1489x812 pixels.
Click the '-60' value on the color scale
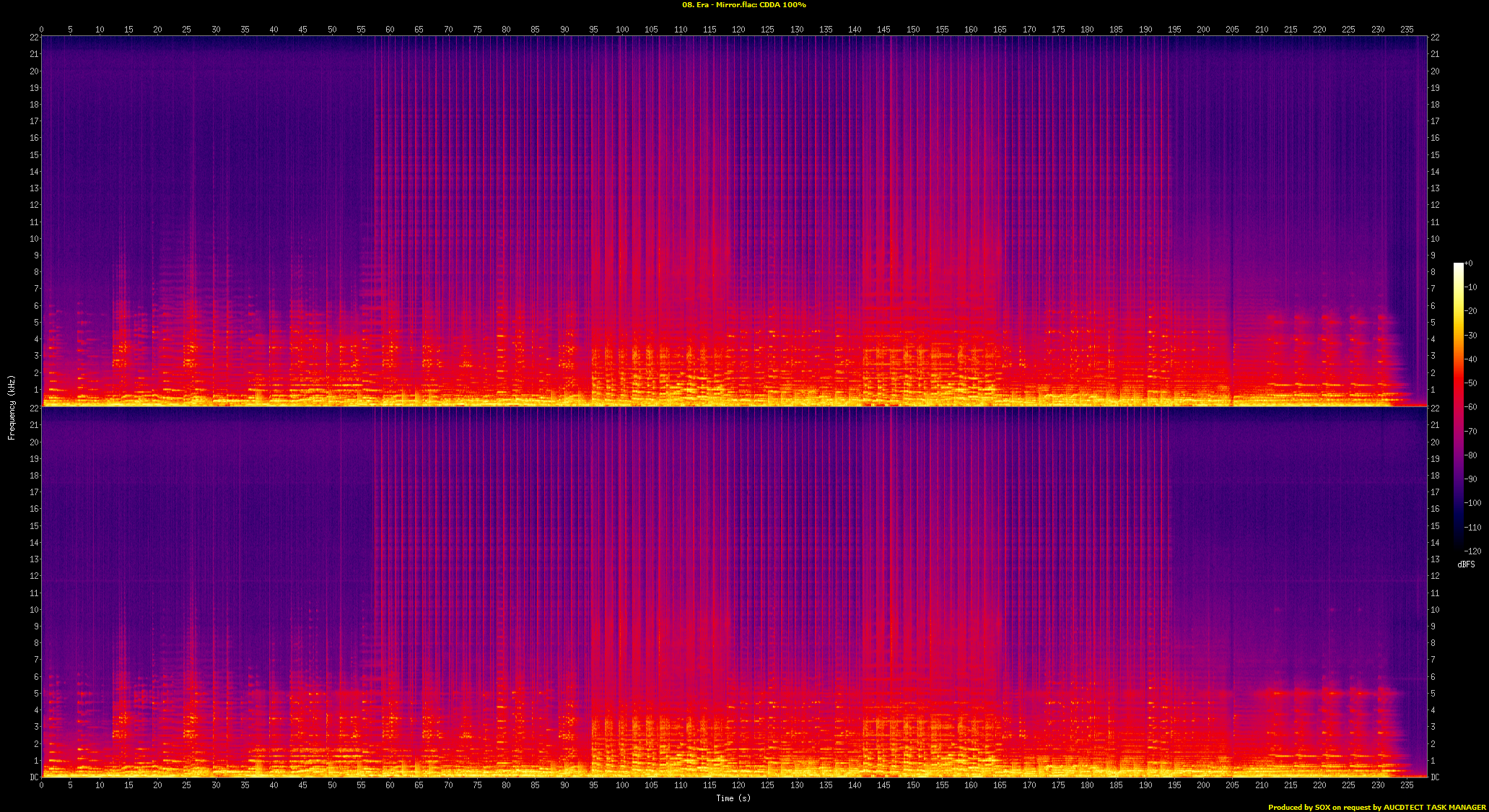pos(1472,408)
